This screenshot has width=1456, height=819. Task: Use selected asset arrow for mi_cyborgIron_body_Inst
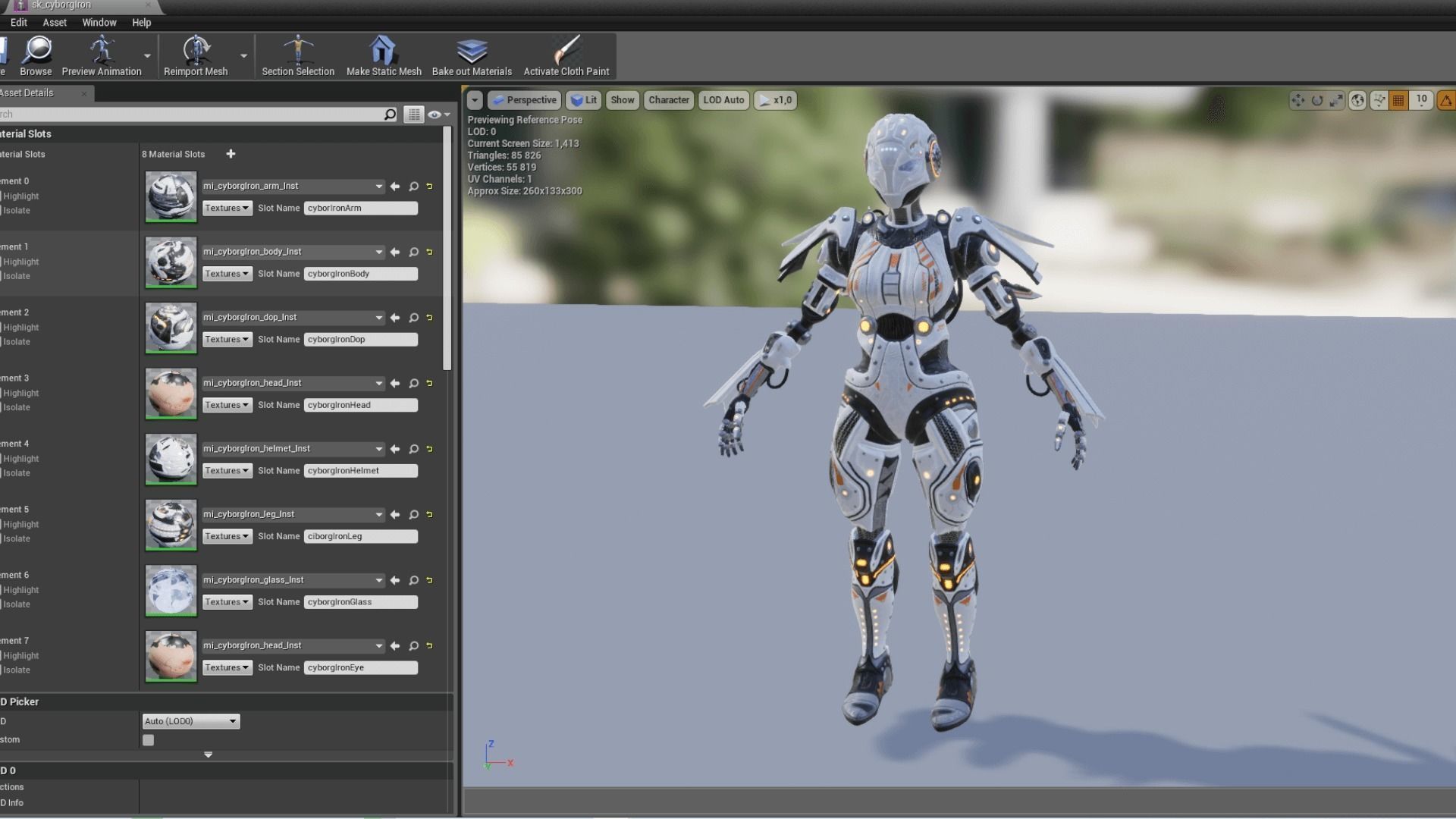pyautogui.click(x=395, y=252)
